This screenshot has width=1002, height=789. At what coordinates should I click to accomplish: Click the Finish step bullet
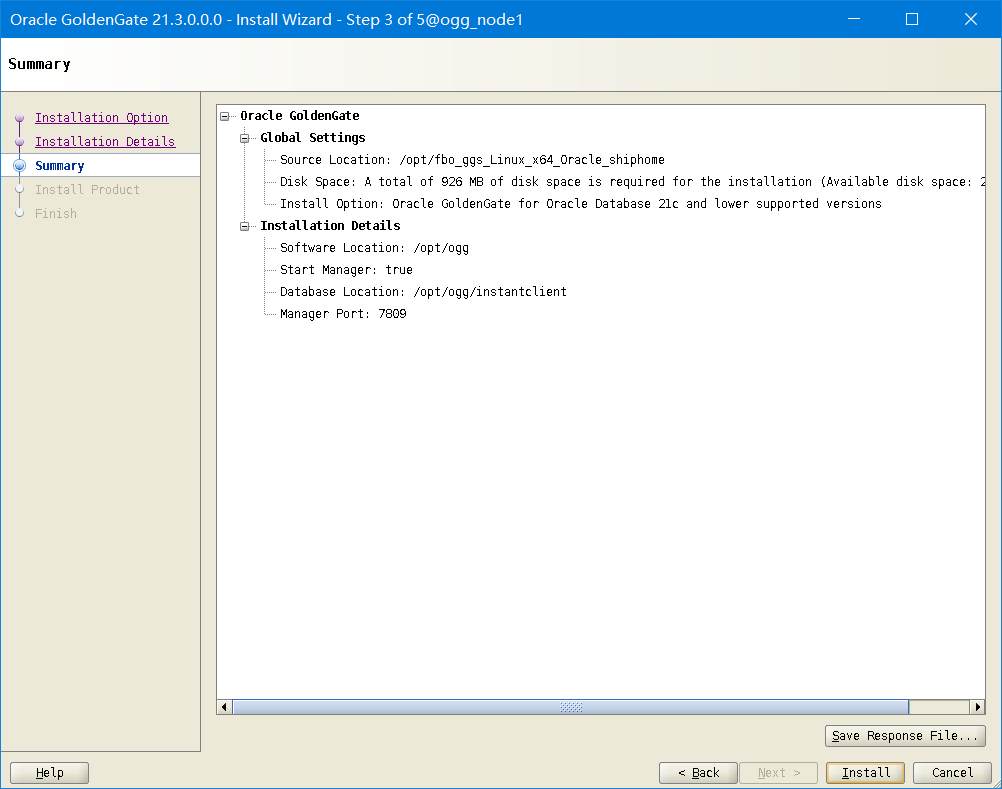point(19,213)
